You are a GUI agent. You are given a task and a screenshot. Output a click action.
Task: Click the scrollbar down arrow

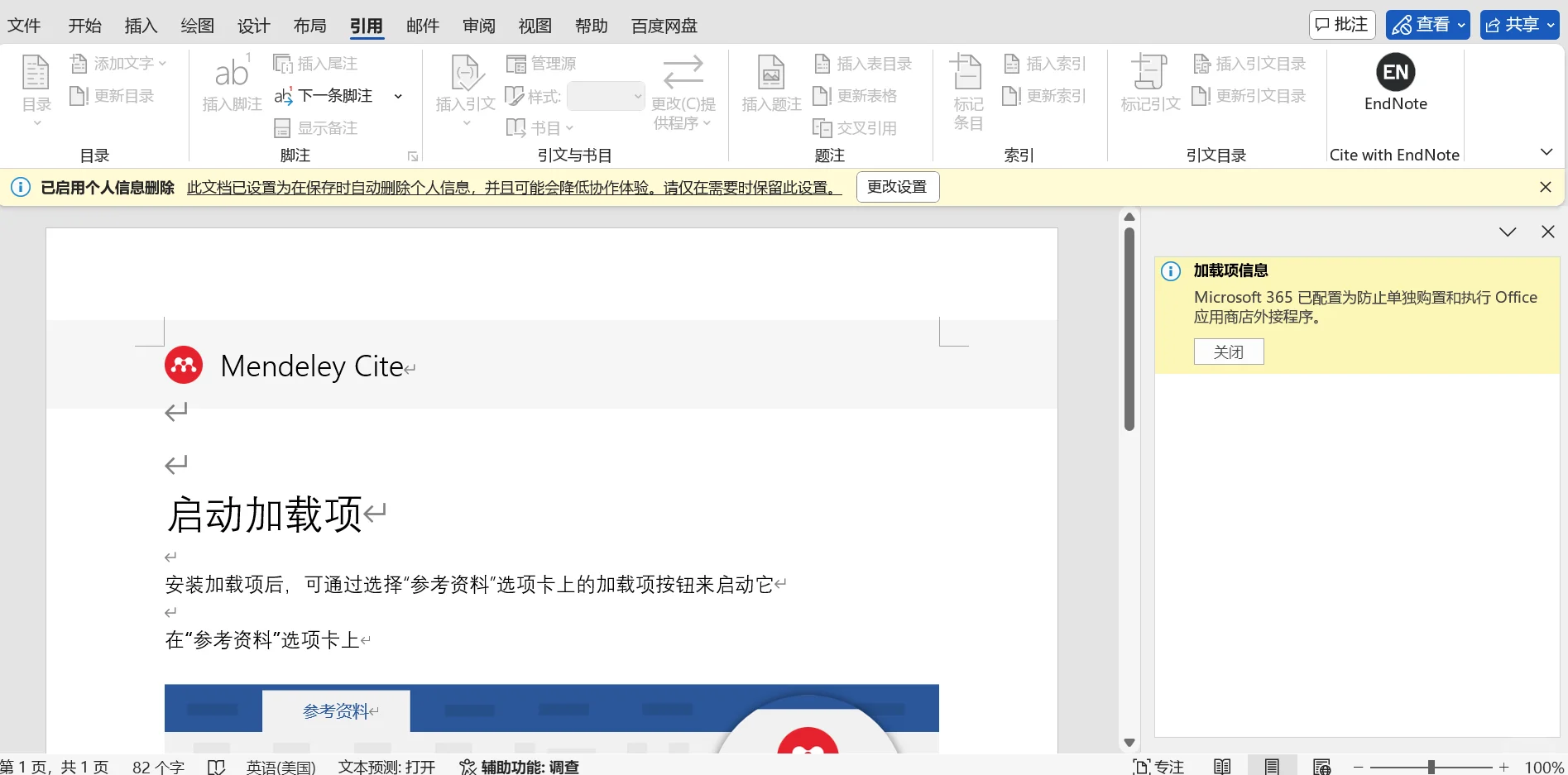pos(1129,743)
